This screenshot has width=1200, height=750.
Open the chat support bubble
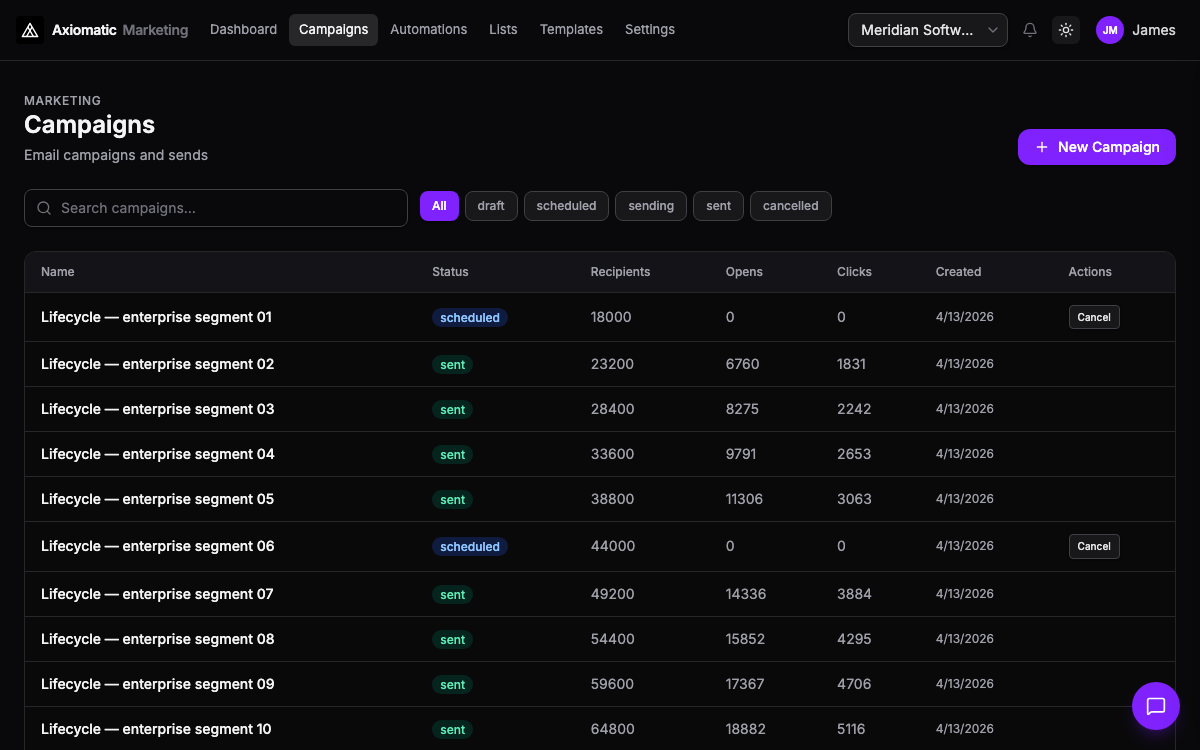coord(1156,706)
